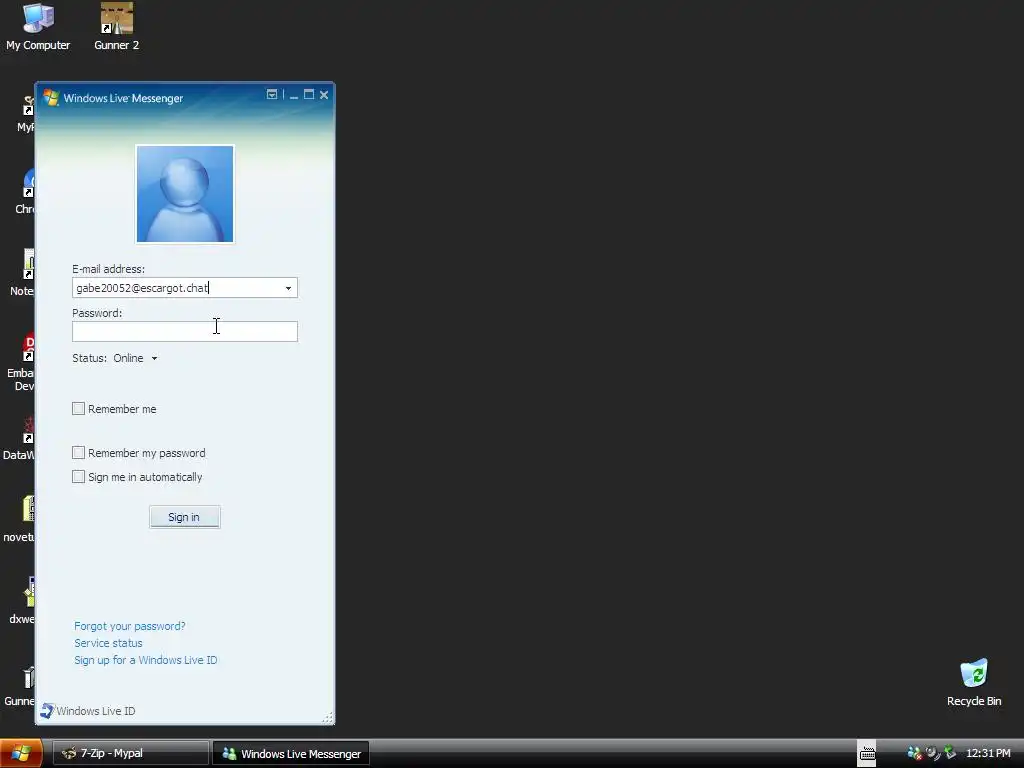Open the dxwe desktop icon
The width and height of the screenshot is (1024, 768).
[22, 601]
